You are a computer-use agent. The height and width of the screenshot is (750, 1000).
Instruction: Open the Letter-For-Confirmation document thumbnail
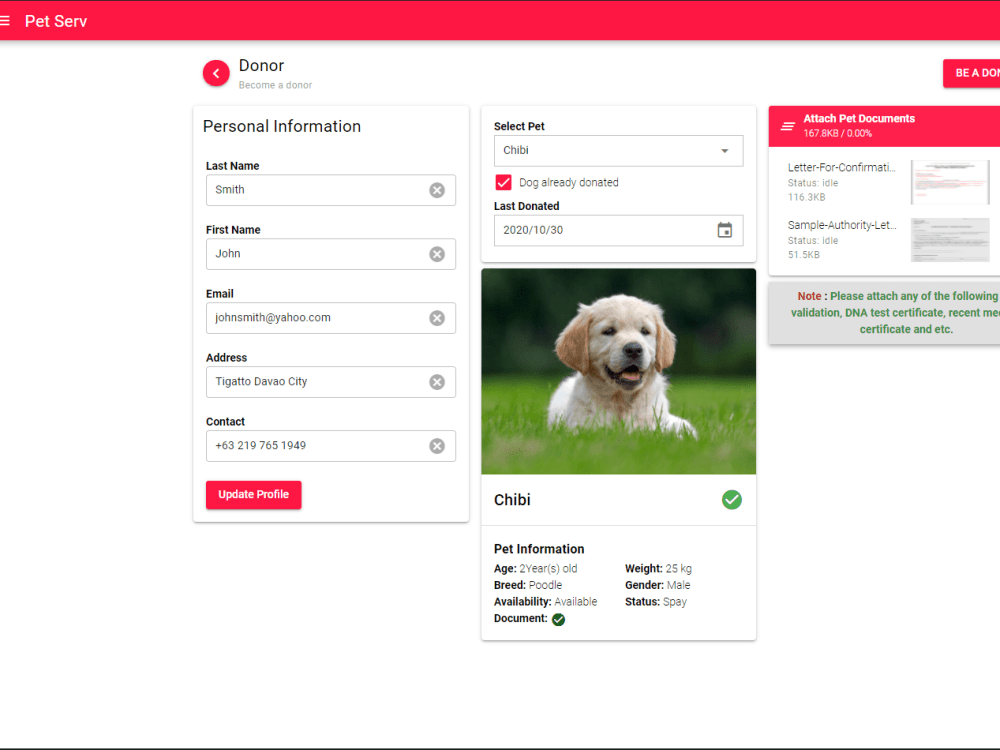[x=949, y=182]
